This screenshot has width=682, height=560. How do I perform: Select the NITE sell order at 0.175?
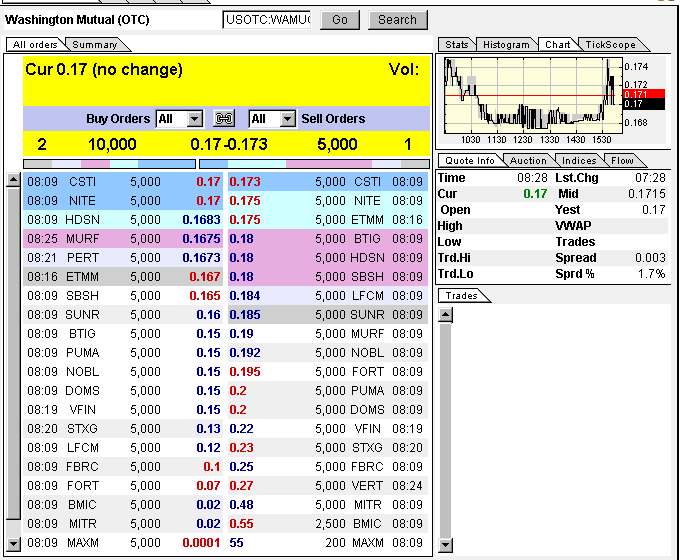328,200
